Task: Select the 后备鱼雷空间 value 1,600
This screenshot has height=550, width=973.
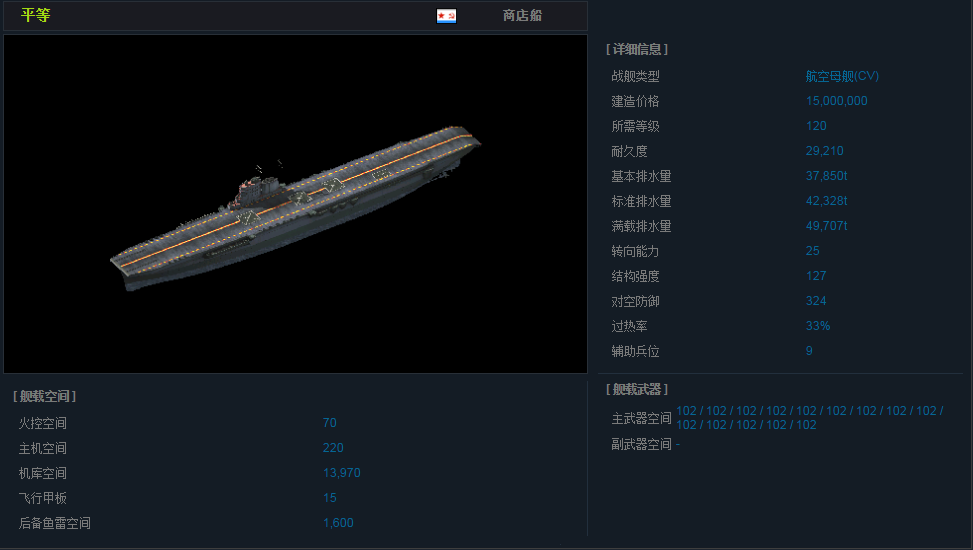Action: [338, 523]
